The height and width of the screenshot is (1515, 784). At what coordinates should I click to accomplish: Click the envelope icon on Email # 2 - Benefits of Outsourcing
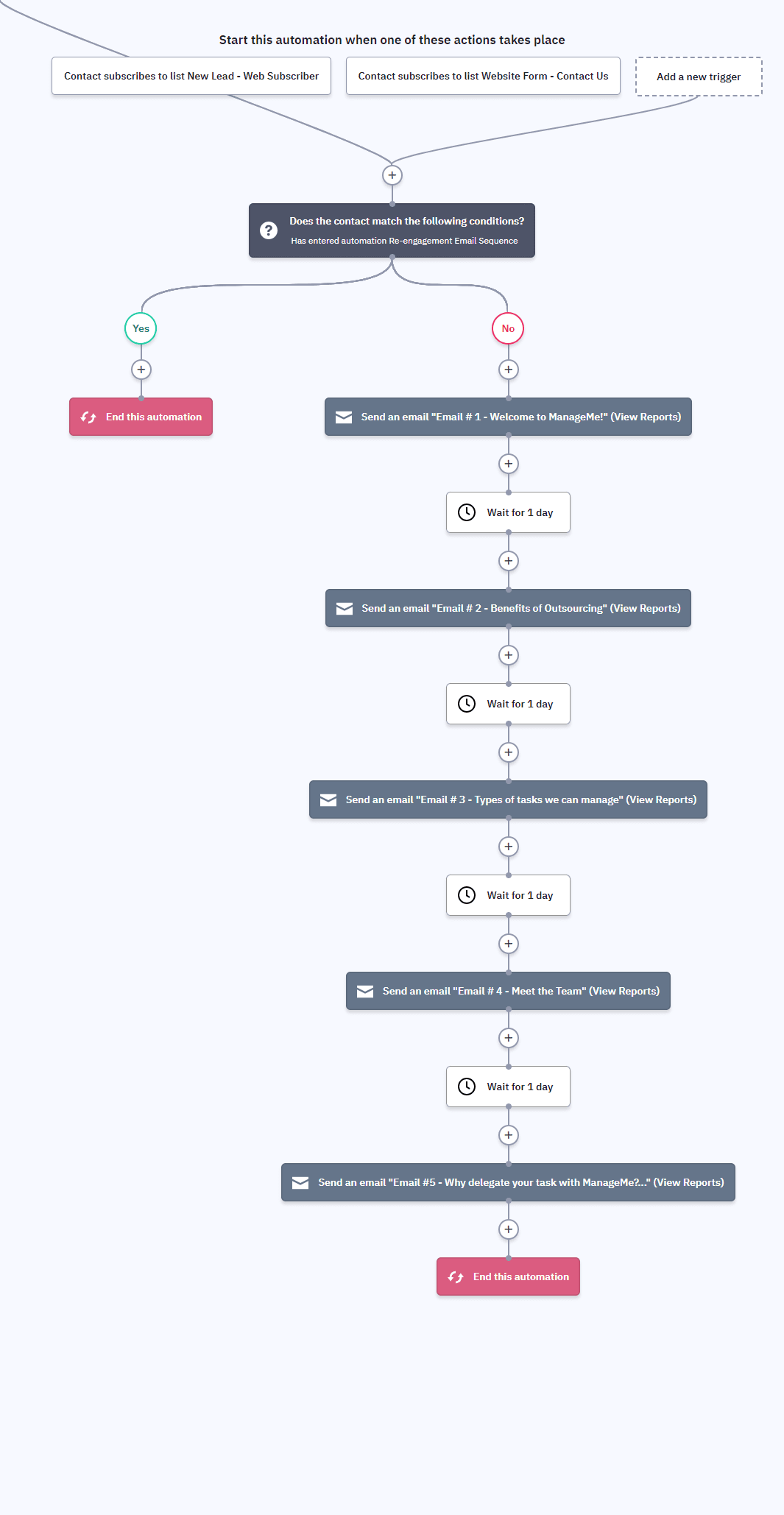coord(345,609)
